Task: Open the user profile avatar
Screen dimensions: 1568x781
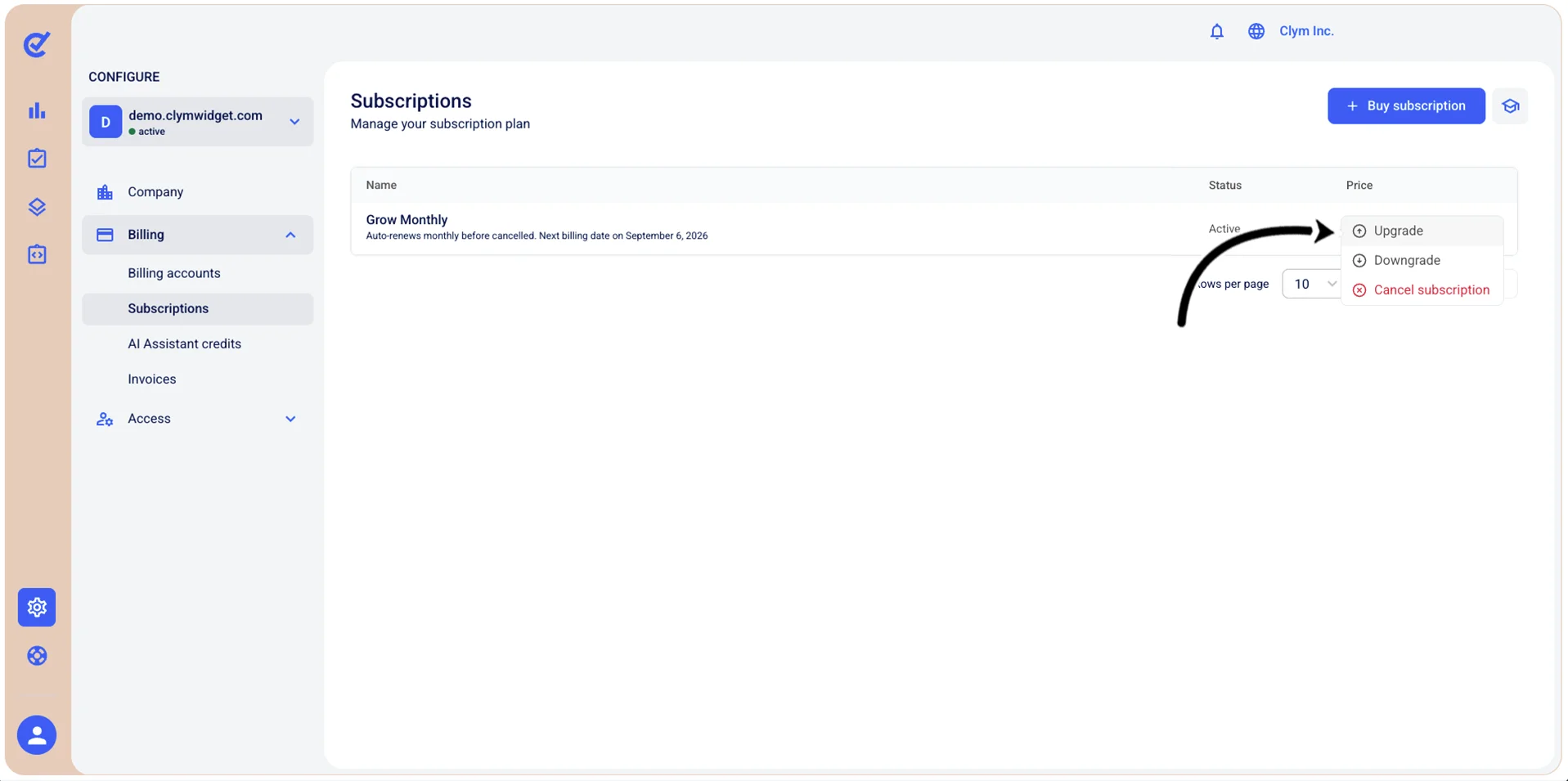Action: [x=37, y=735]
